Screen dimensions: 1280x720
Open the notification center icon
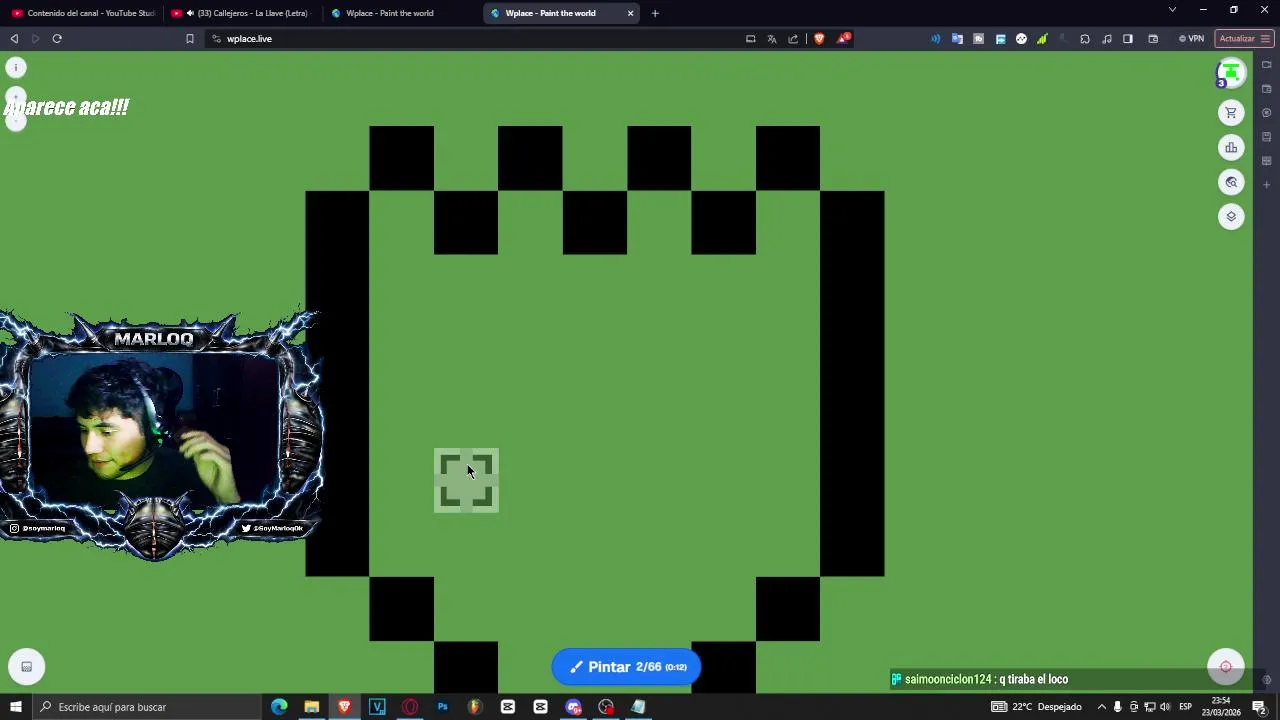point(1259,707)
